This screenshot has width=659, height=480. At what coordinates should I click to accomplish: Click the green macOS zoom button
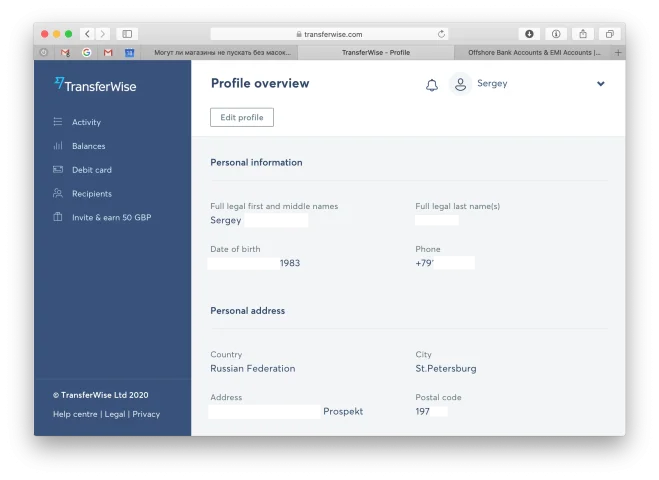(69, 34)
